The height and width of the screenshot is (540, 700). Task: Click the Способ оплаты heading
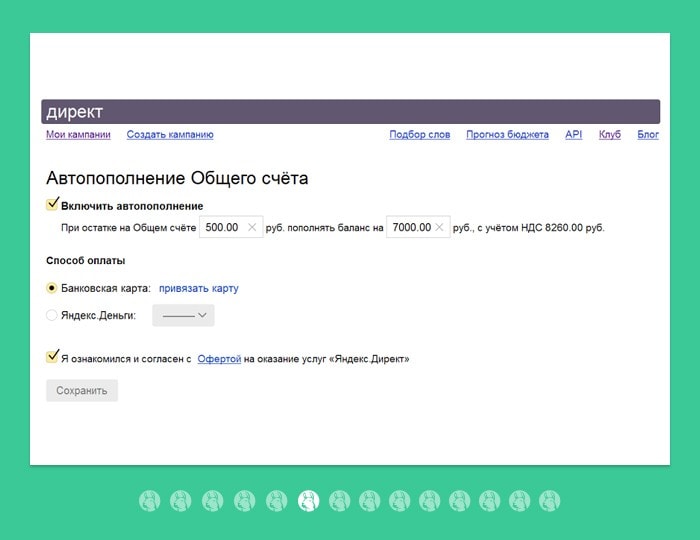click(86, 261)
